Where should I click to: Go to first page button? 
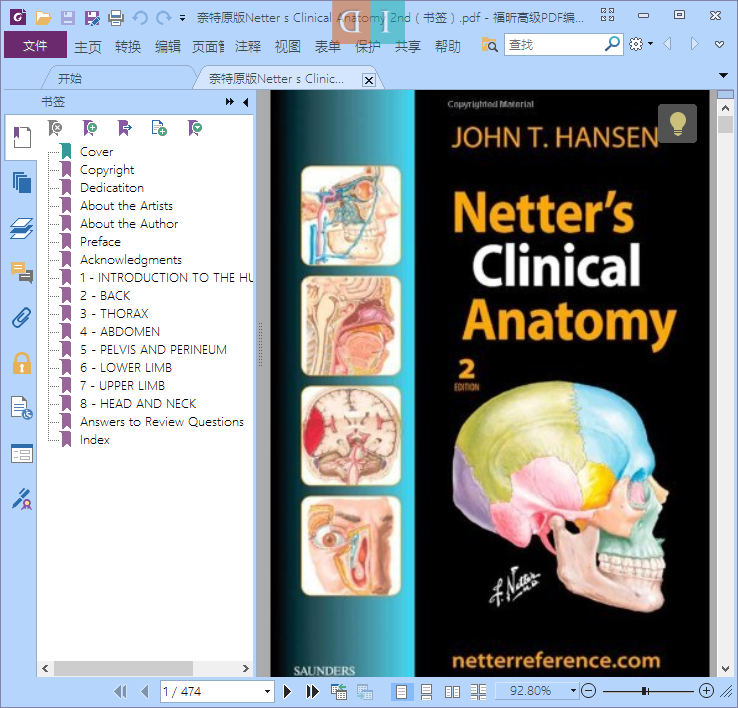(x=120, y=691)
